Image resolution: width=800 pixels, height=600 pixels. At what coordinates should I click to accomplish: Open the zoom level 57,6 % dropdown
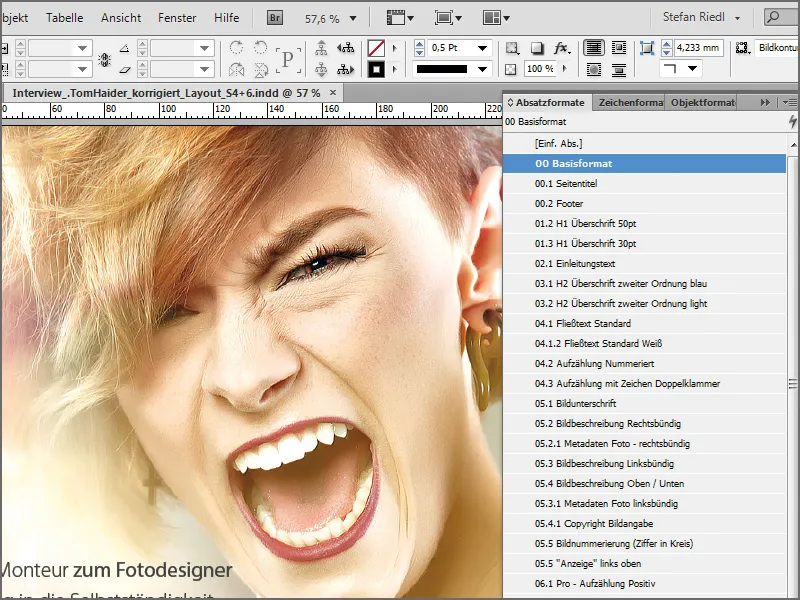(353, 18)
